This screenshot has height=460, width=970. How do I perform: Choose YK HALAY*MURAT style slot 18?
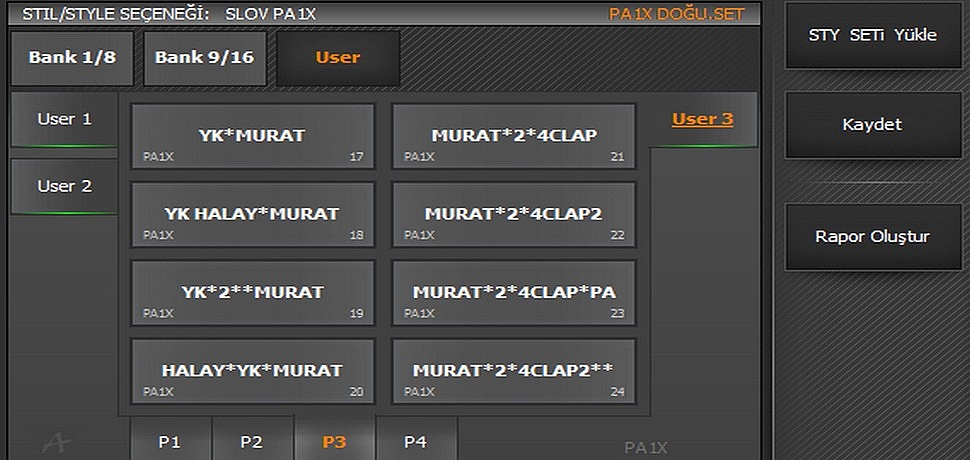253,214
